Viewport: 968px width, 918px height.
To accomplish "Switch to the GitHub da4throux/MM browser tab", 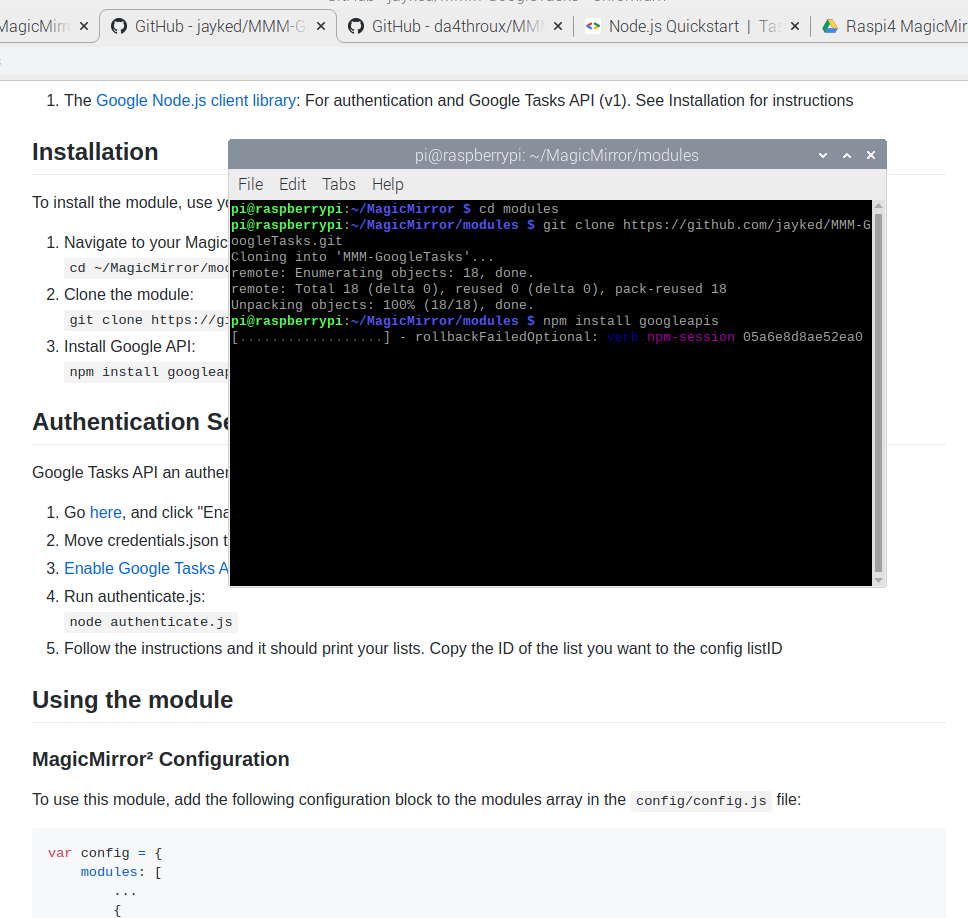I will click(x=457, y=27).
